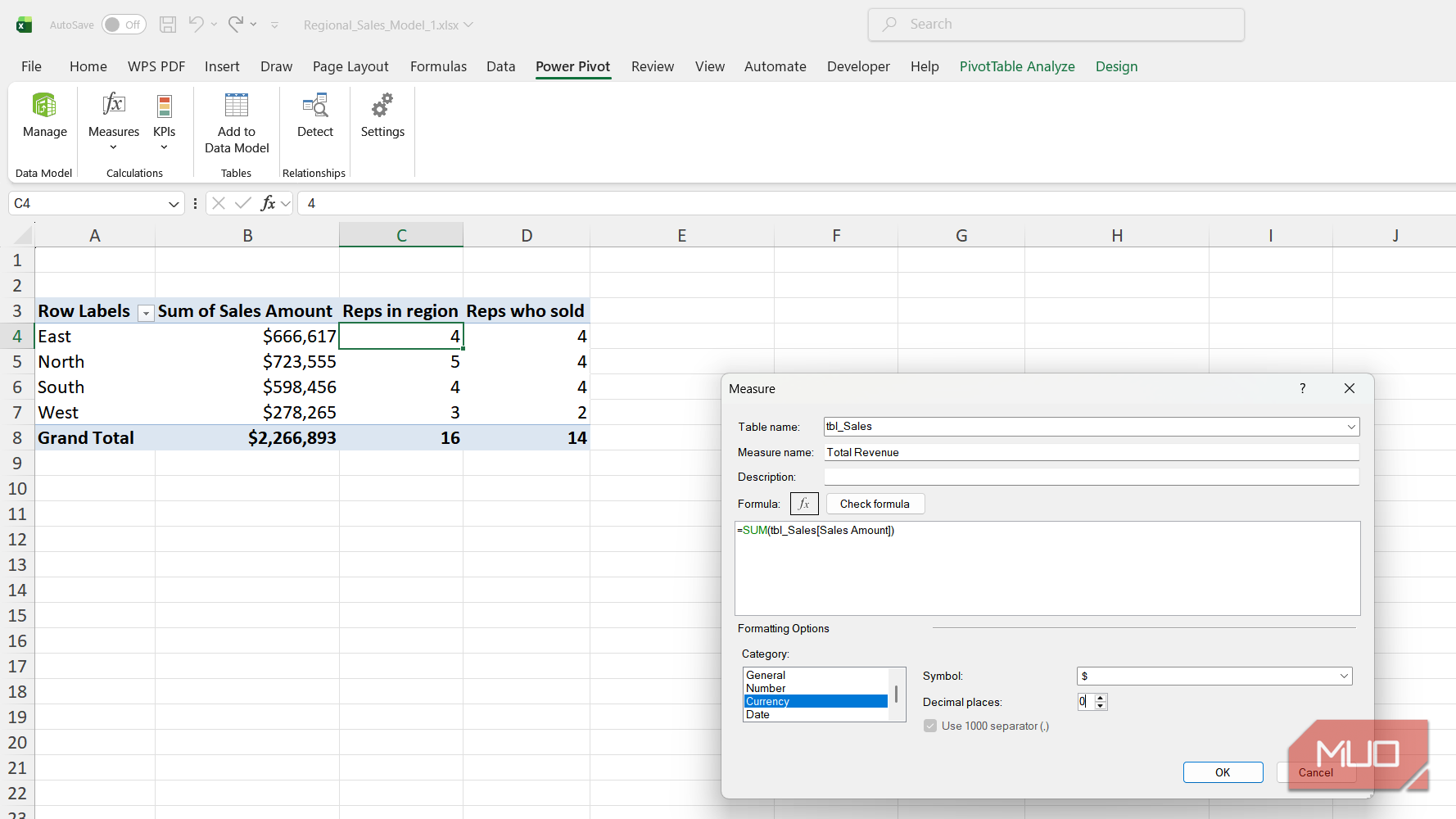Viewport: 1456px width, 819px height.
Task: Click into the DAX formula text area
Action: [1047, 568]
